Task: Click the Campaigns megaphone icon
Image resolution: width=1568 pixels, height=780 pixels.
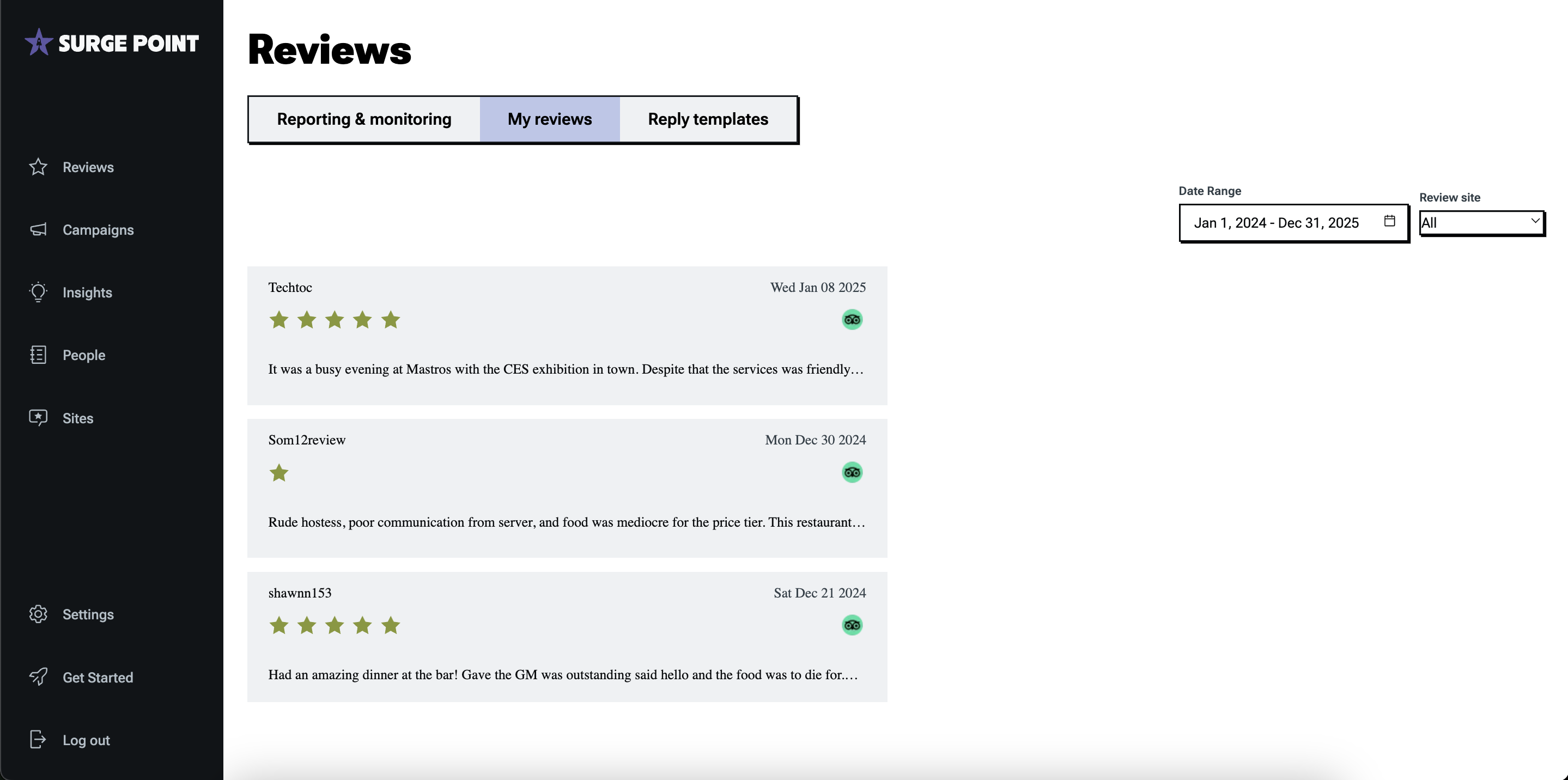Action: coord(38,229)
